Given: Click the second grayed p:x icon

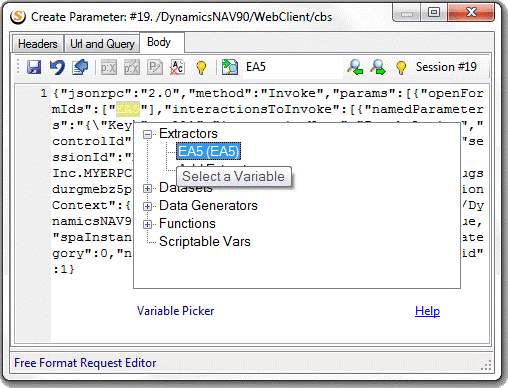Looking at the screenshot, I should pos(132,68).
